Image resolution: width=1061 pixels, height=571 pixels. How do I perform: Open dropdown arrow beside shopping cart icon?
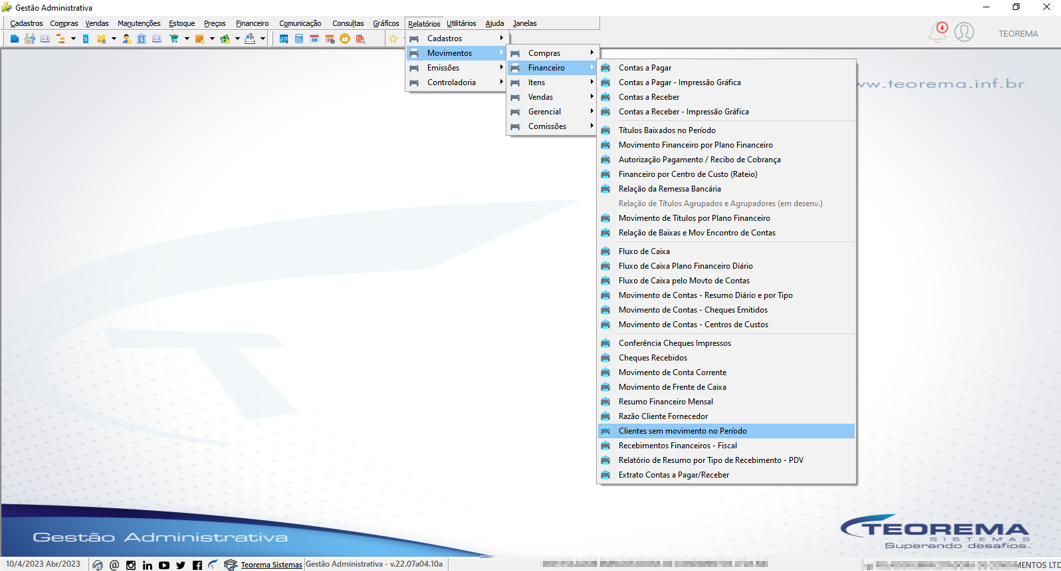(187, 39)
